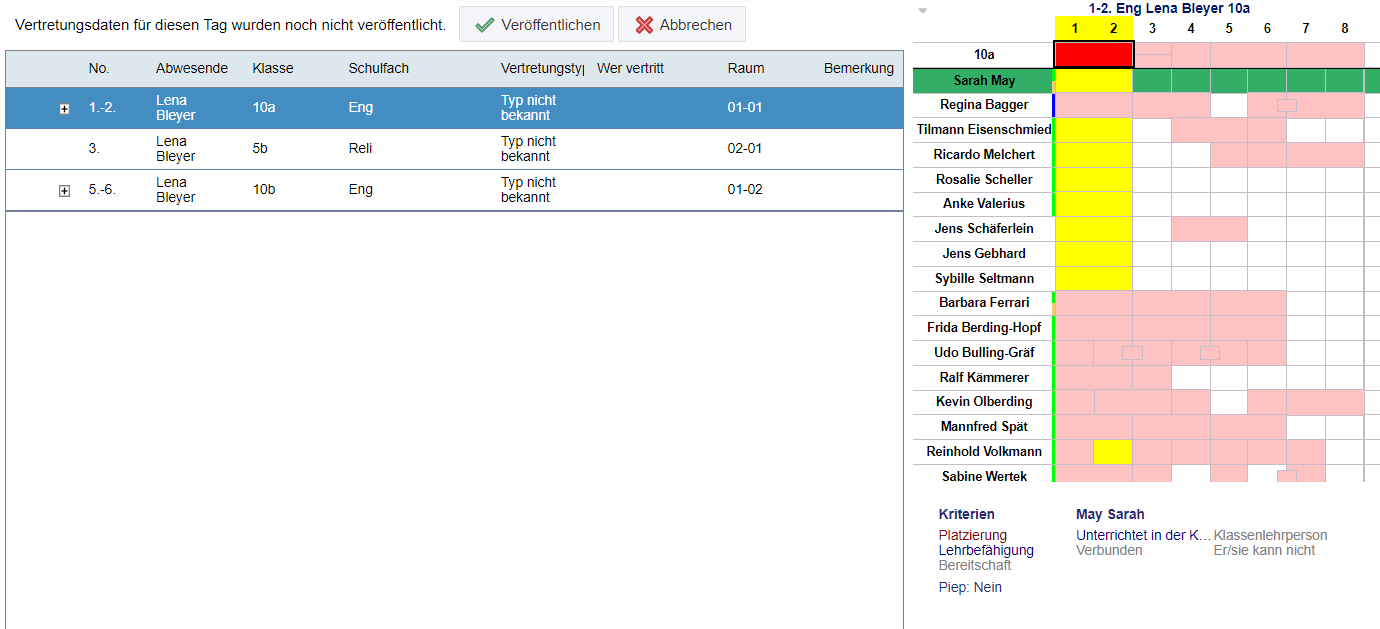
Task: Select teacher Tilmann Eisenschmied
Action: click(x=984, y=129)
